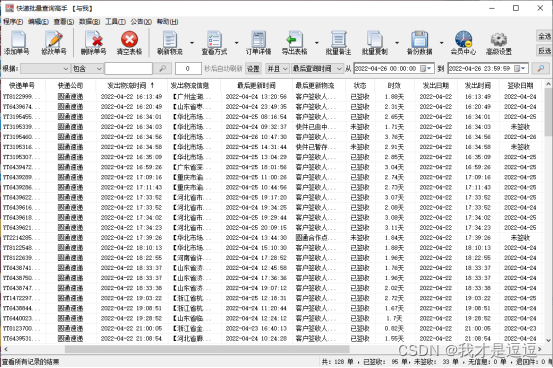Open the 并且 logic dropdown
The width and height of the screenshot is (553, 368).
tap(277, 68)
